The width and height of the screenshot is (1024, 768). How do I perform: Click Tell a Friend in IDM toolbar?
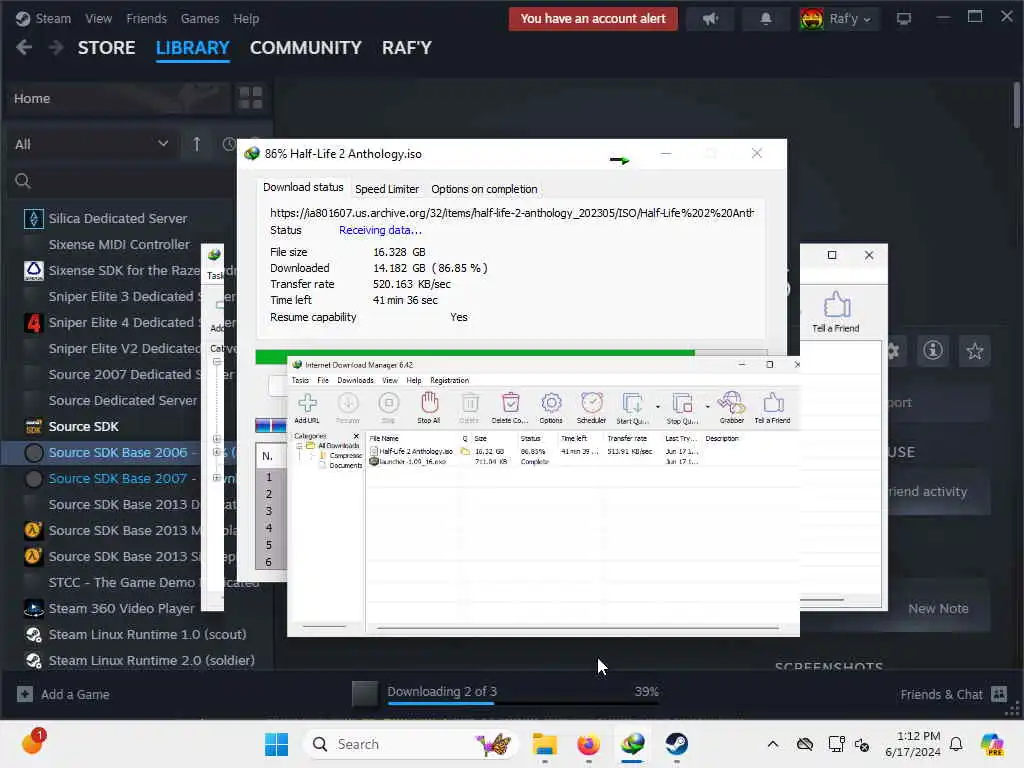pyautogui.click(x=773, y=408)
